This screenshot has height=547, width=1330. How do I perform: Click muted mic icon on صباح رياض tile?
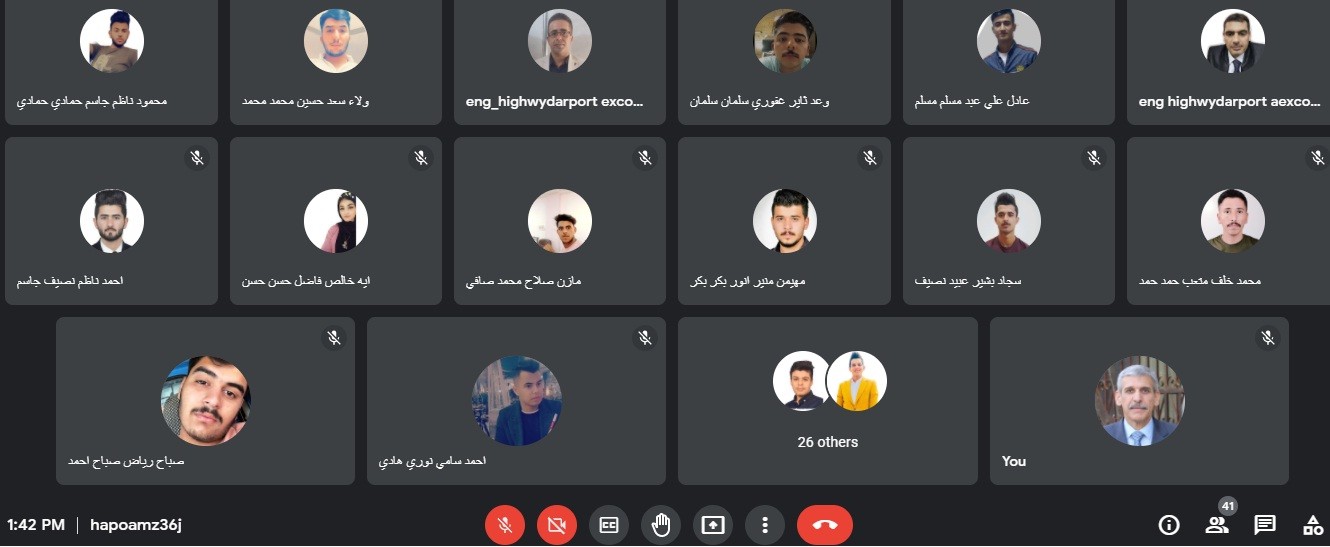(x=334, y=338)
